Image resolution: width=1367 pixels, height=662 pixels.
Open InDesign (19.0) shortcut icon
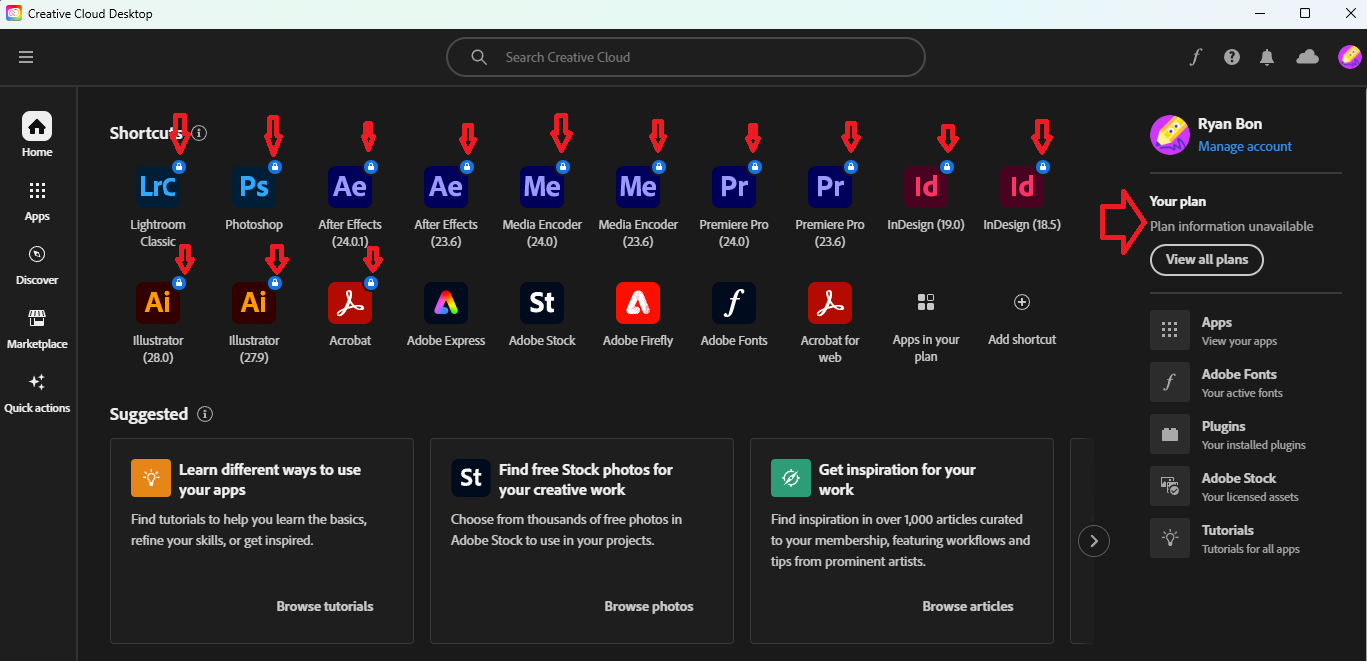point(925,187)
